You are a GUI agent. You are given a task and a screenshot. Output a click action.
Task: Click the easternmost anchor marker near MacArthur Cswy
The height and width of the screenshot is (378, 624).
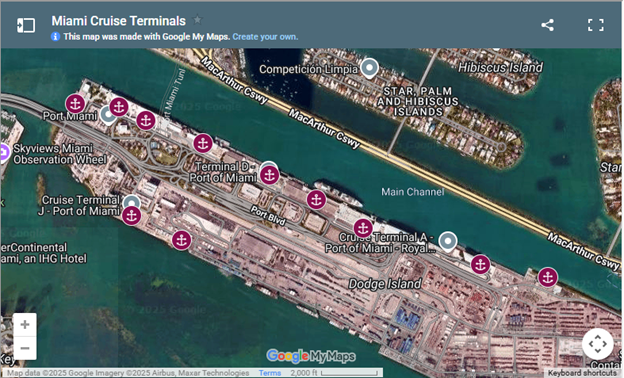548,277
